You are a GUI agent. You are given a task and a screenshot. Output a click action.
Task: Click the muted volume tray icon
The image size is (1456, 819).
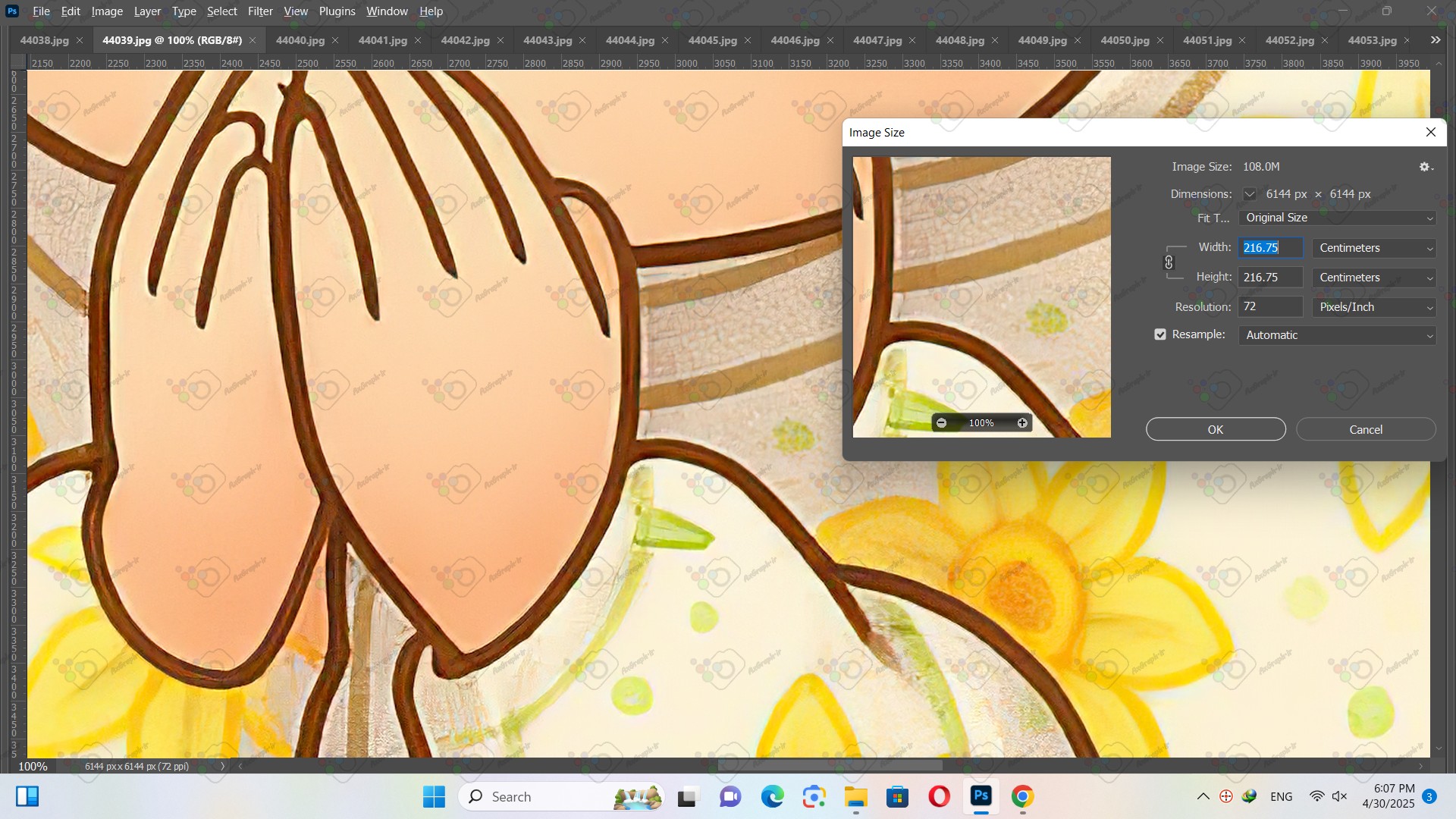(x=1340, y=797)
